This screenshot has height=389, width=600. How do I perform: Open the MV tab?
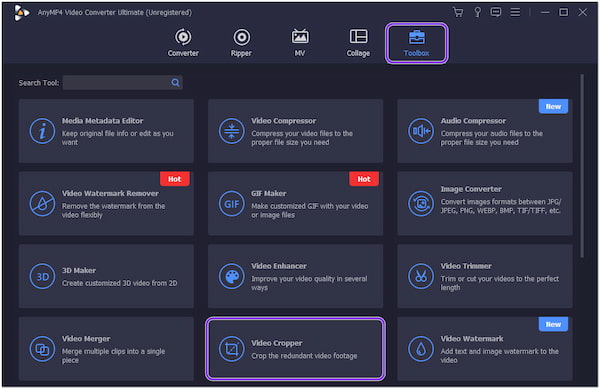tap(300, 43)
